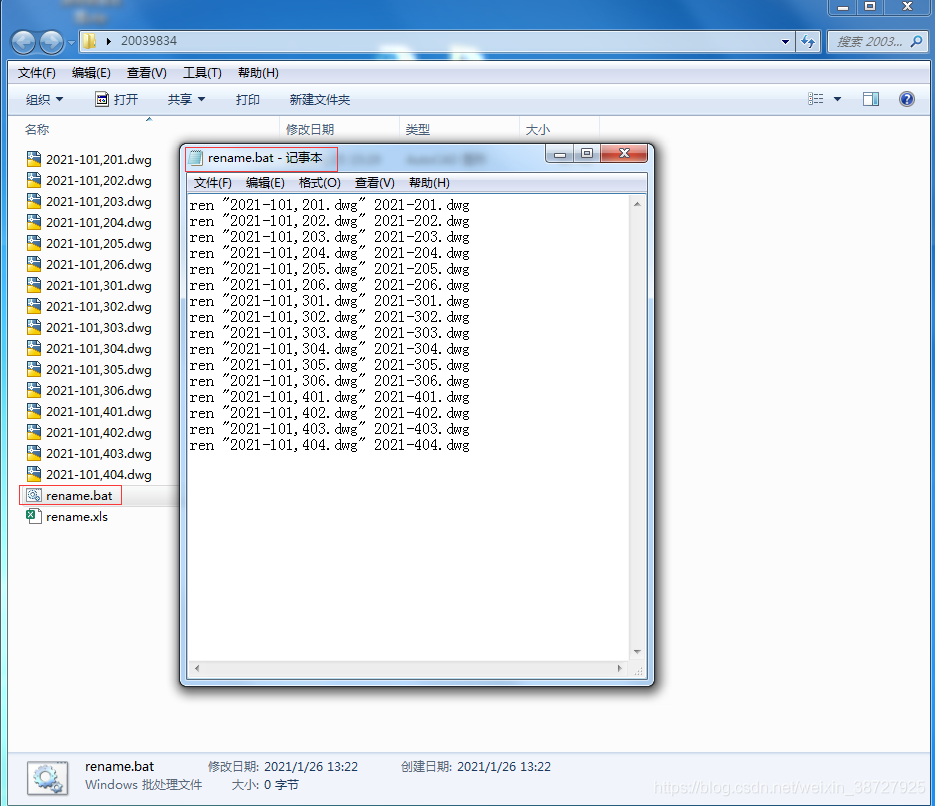
Task: Select file name 2021-101,403.dwg
Action: point(99,454)
